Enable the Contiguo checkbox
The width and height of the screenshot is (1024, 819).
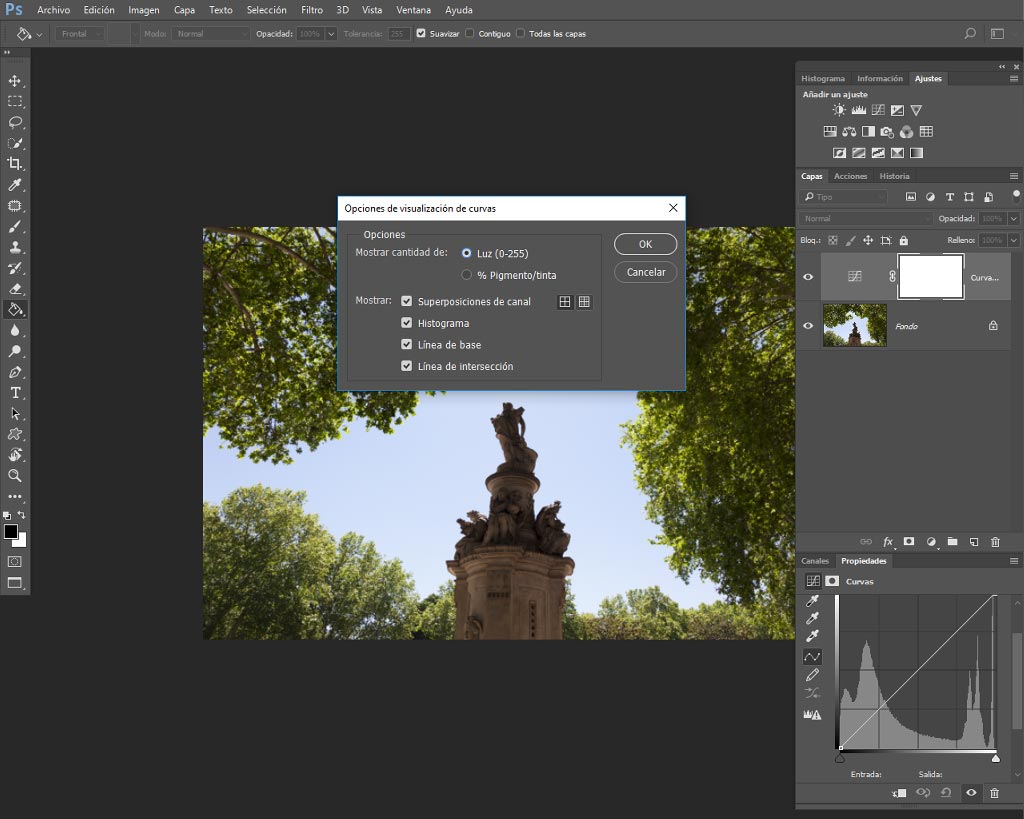click(x=470, y=33)
